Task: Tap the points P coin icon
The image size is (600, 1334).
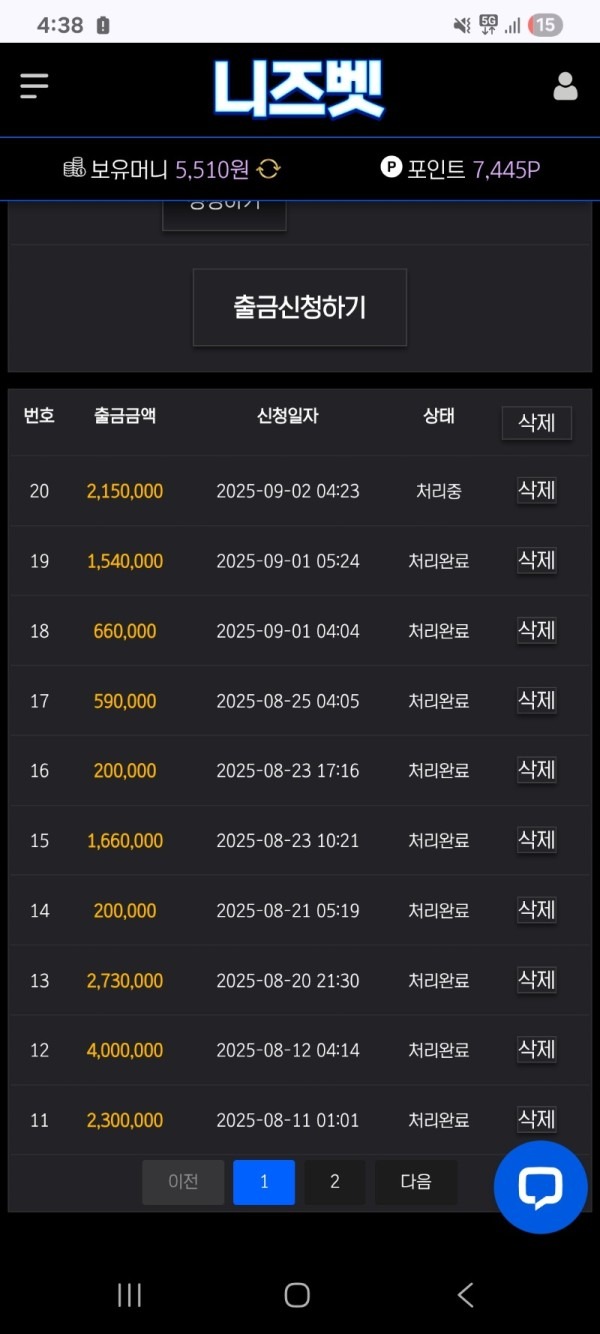Action: tap(391, 167)
